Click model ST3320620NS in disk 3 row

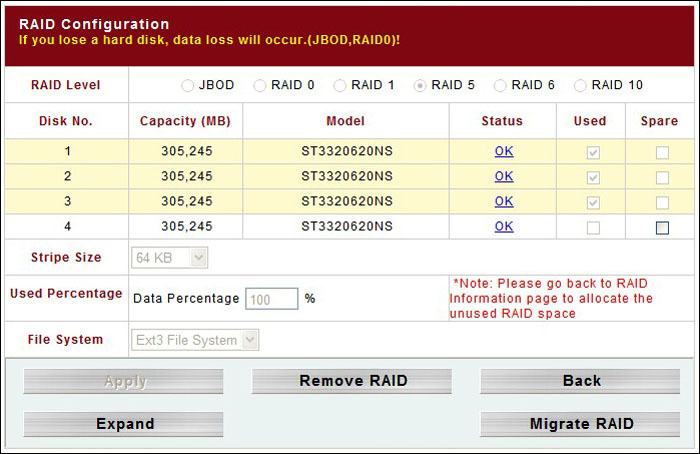coord(347,201)
